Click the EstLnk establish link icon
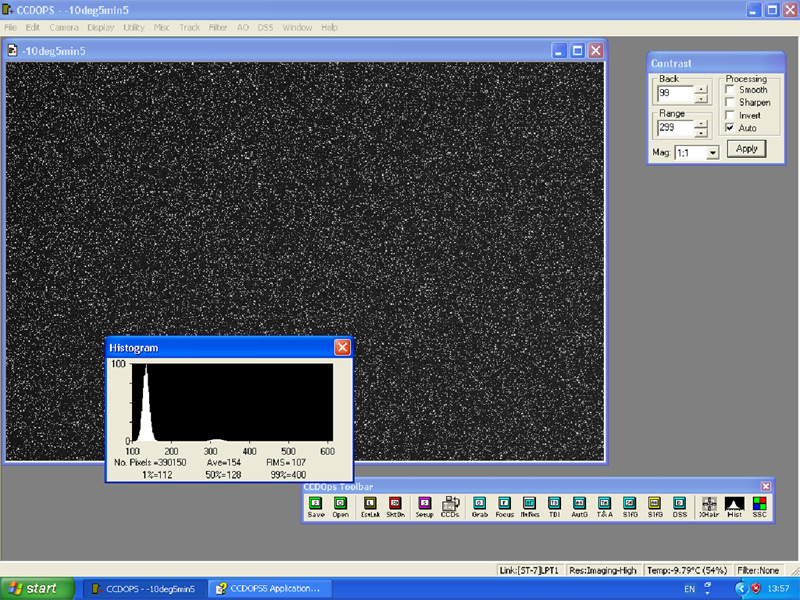800x600 pixels. coord(370,505)
